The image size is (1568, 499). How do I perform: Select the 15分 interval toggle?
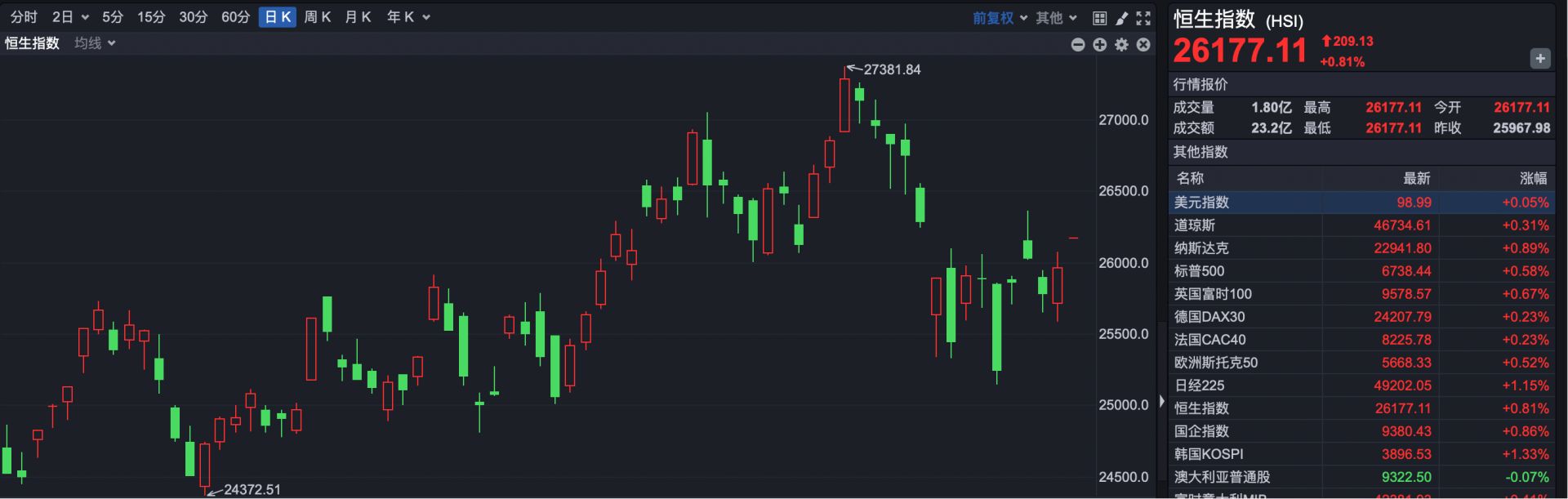tap(150, 17)
